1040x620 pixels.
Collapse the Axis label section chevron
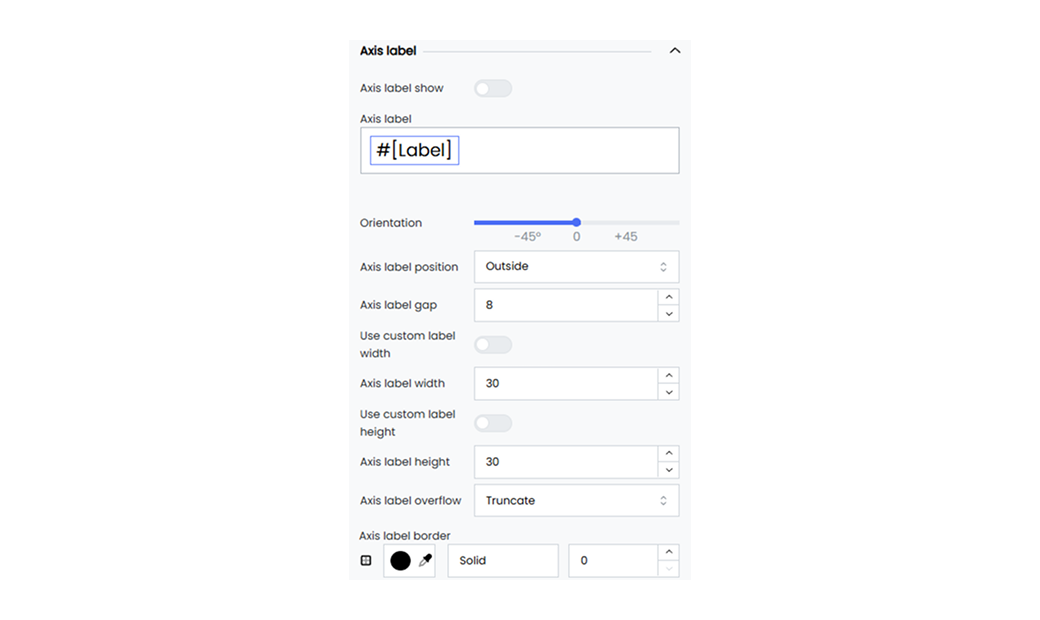pos(675,50)
